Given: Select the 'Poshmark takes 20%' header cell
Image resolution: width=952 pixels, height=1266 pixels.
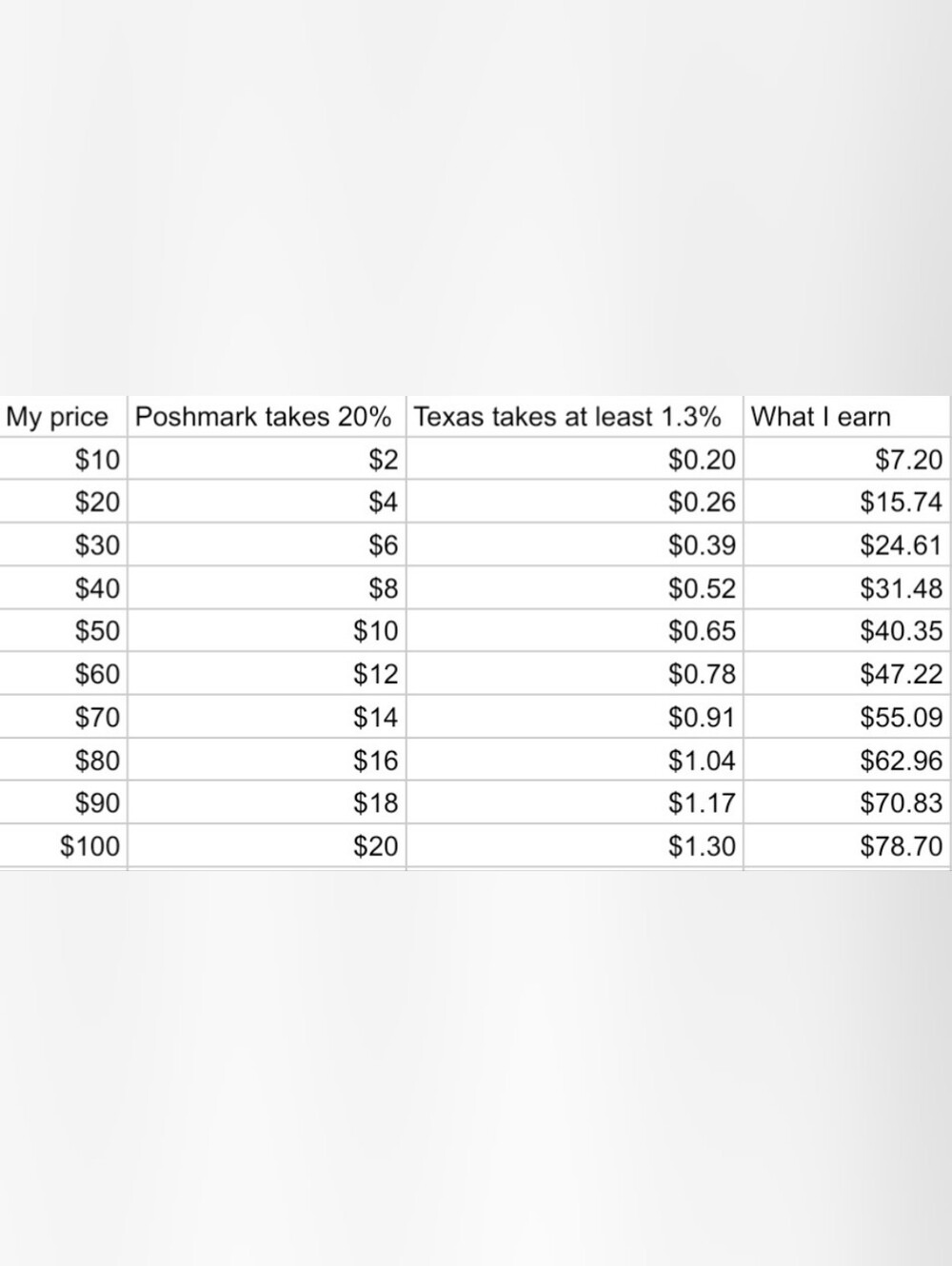Looking at the screenshot, I should pyautogui.click(x=266, y=417).
